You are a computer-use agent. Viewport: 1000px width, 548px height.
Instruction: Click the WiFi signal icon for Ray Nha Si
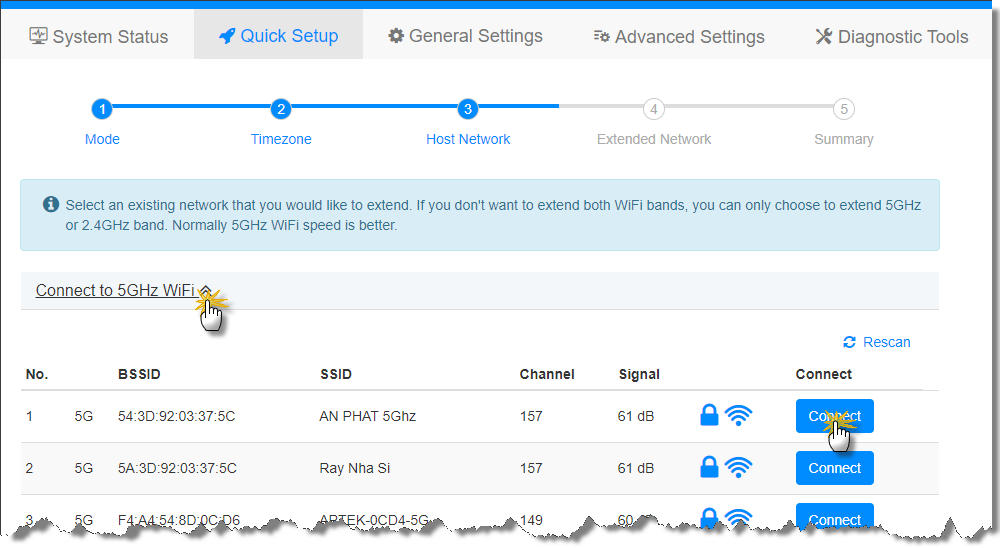click(738, 467)
